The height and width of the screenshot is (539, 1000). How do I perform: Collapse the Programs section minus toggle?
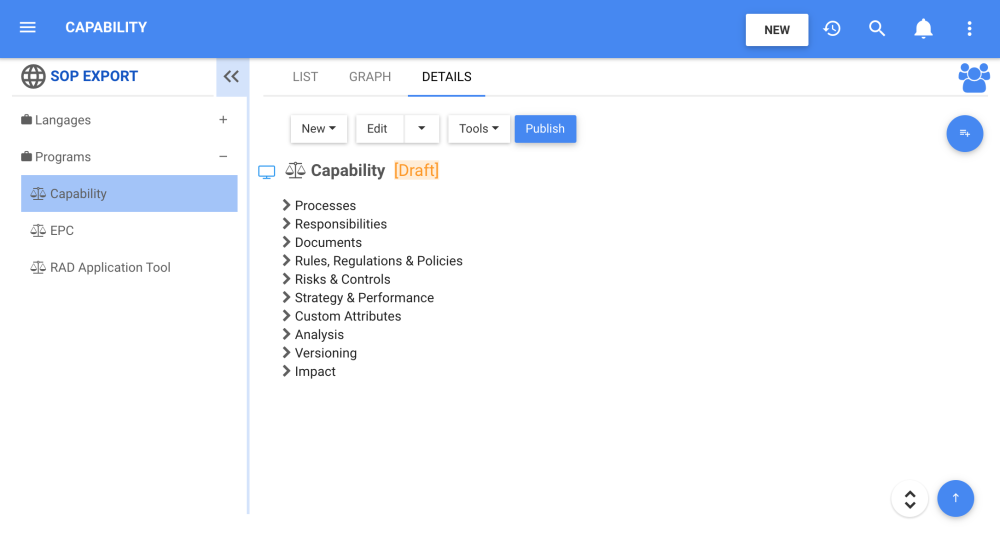tap(223, 157)
